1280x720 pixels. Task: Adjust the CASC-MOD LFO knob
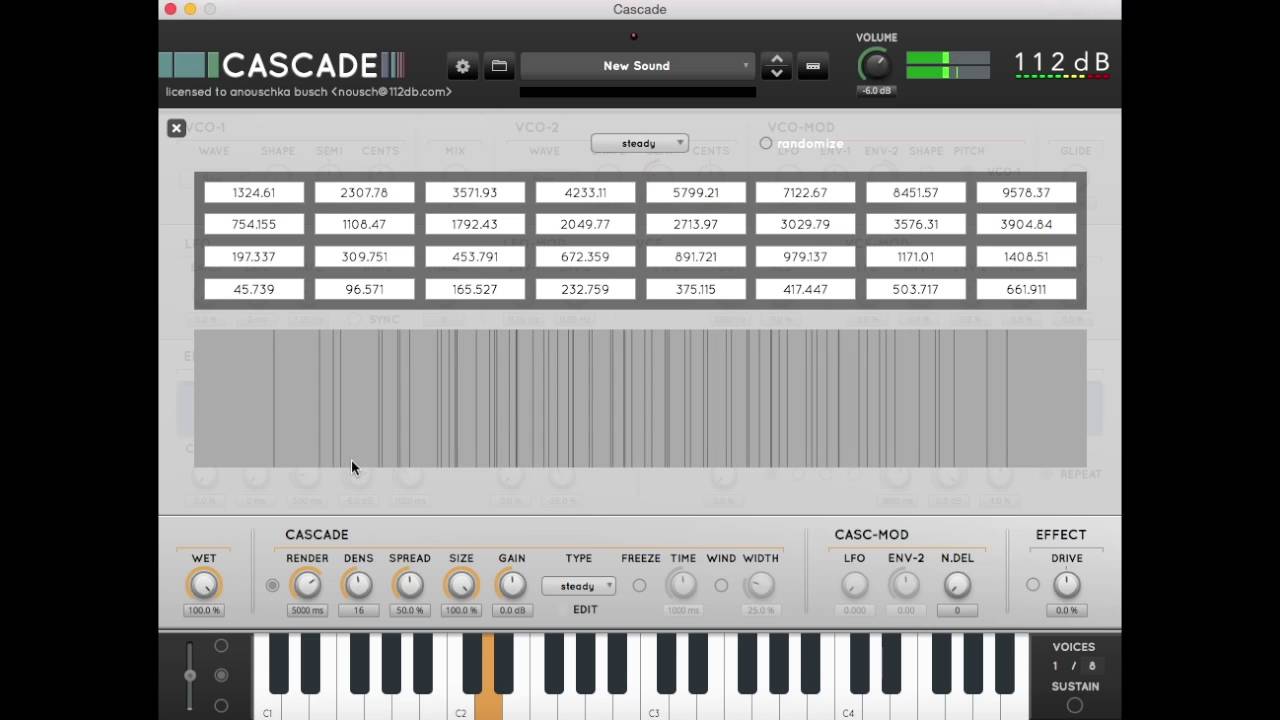[x=855, y=585]
